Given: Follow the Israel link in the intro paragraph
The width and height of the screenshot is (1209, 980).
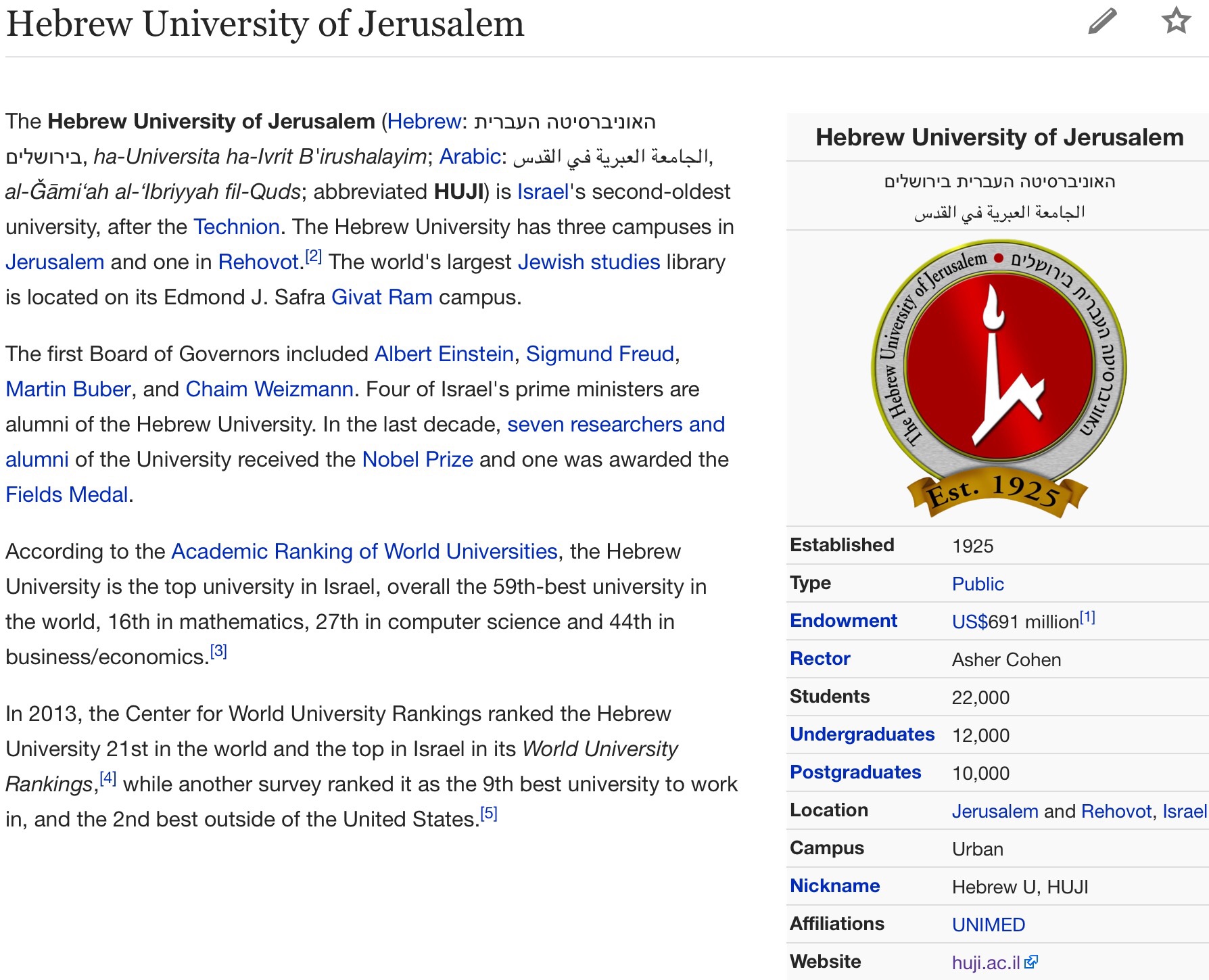Looking at the screenshot, I should click(543, 191).
